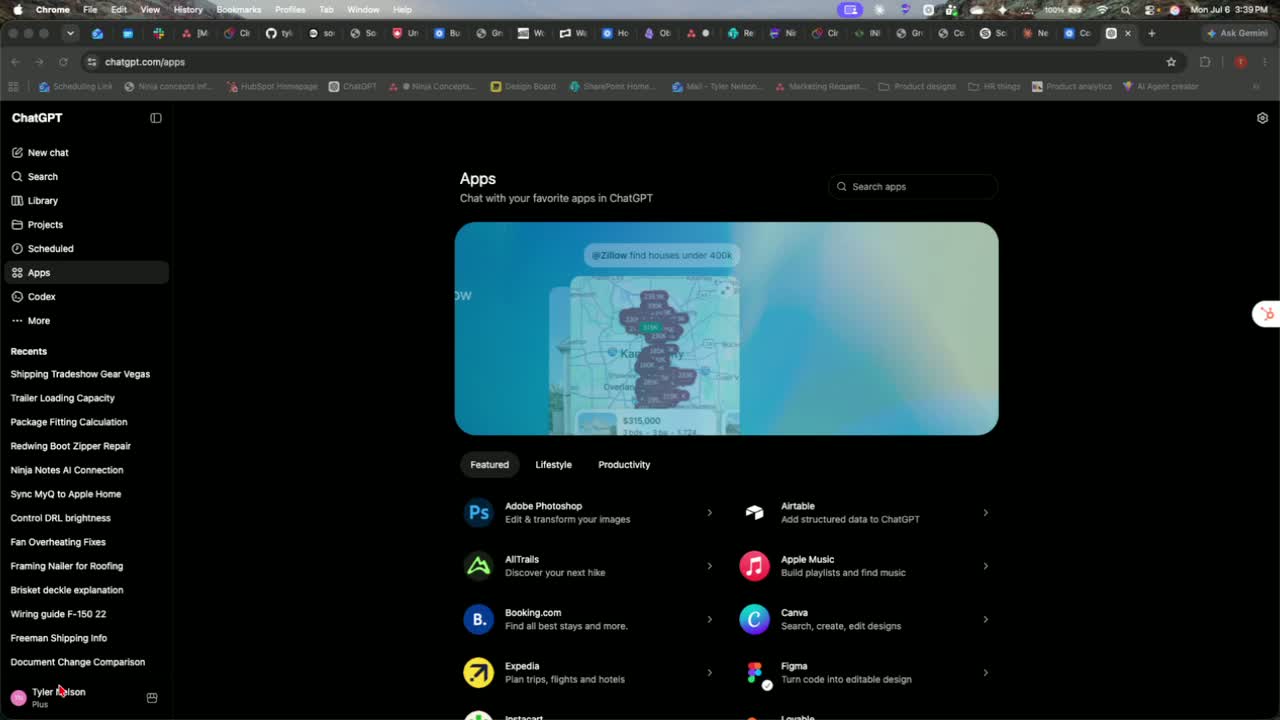This screenshot has width=1280, height=720.
Task: Expand the Figma row chevron
Action: tap(985, 673)
